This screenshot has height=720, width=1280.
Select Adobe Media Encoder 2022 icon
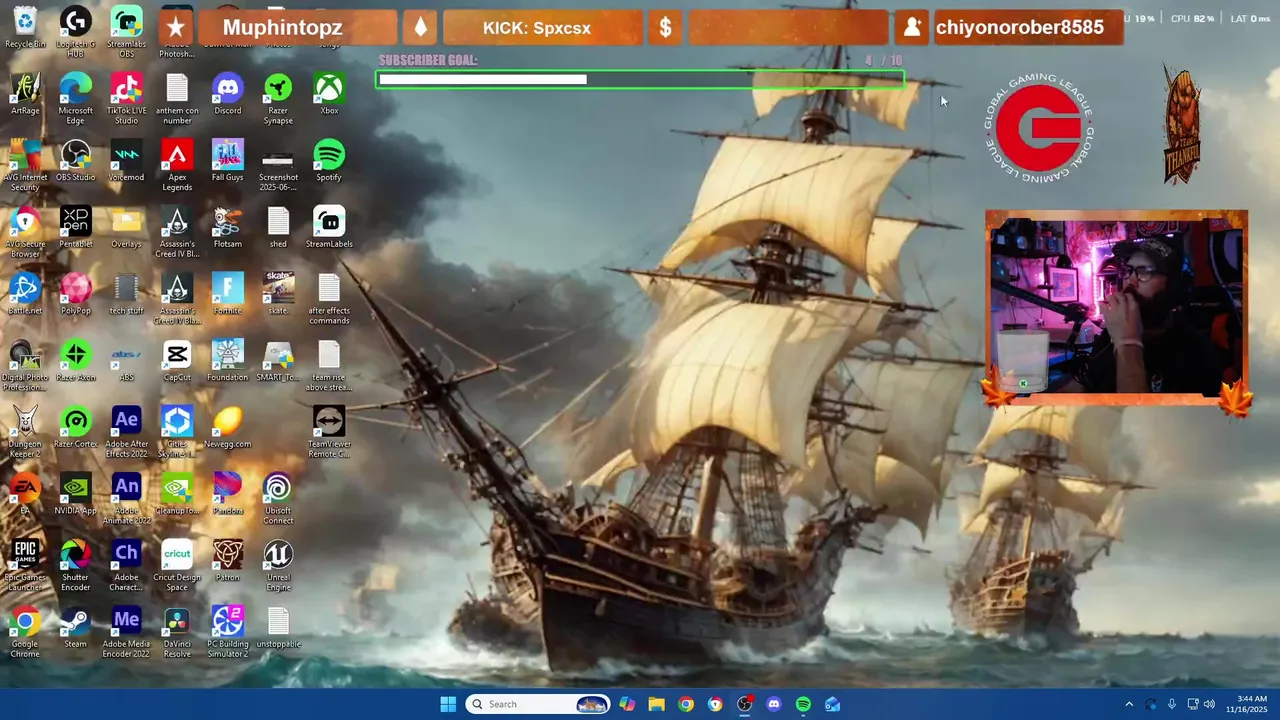[x=127, y=632]
